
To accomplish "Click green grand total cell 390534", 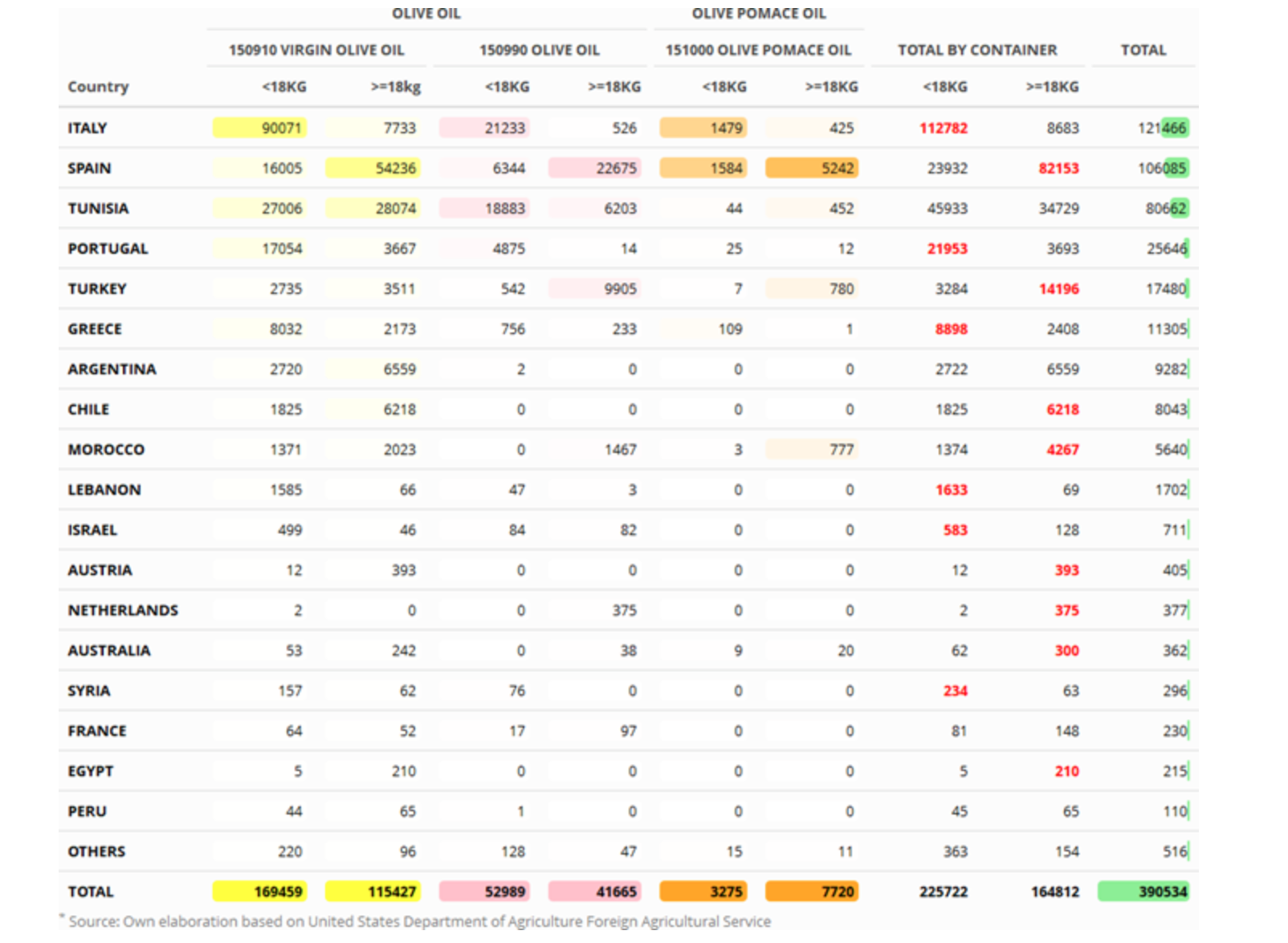I will coord(1143,892).
